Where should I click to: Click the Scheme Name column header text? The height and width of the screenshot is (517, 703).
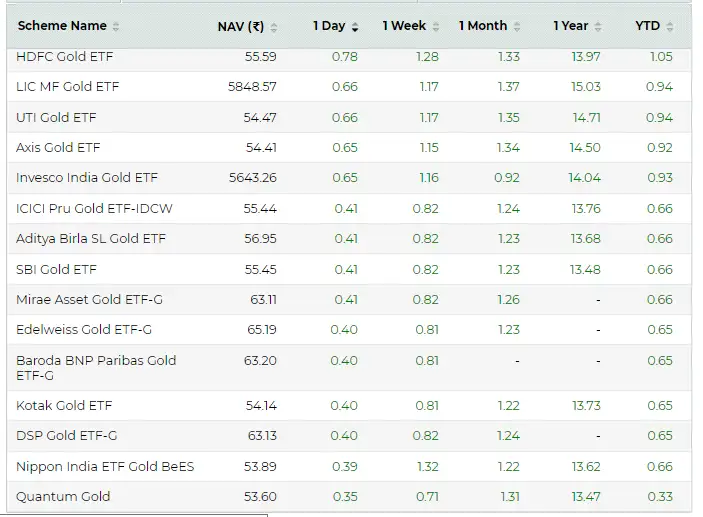click(x=62, y=26)
